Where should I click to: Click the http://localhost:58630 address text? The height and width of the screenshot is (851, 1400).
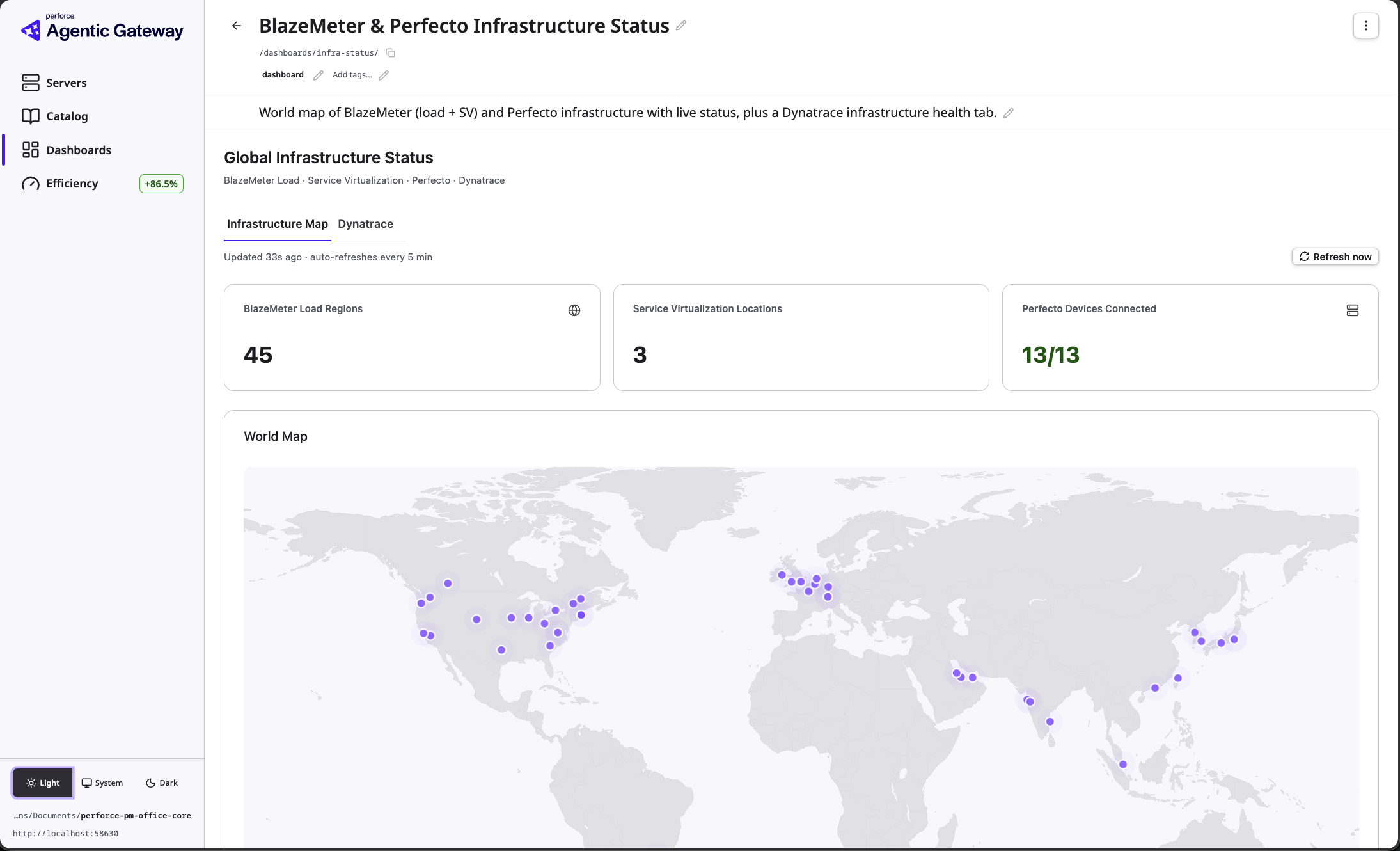coord(65,834)
